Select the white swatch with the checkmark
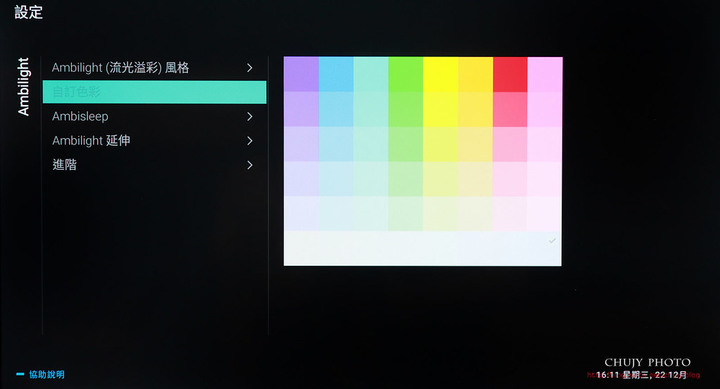720x389 pixels. click(x=545, y=248)
